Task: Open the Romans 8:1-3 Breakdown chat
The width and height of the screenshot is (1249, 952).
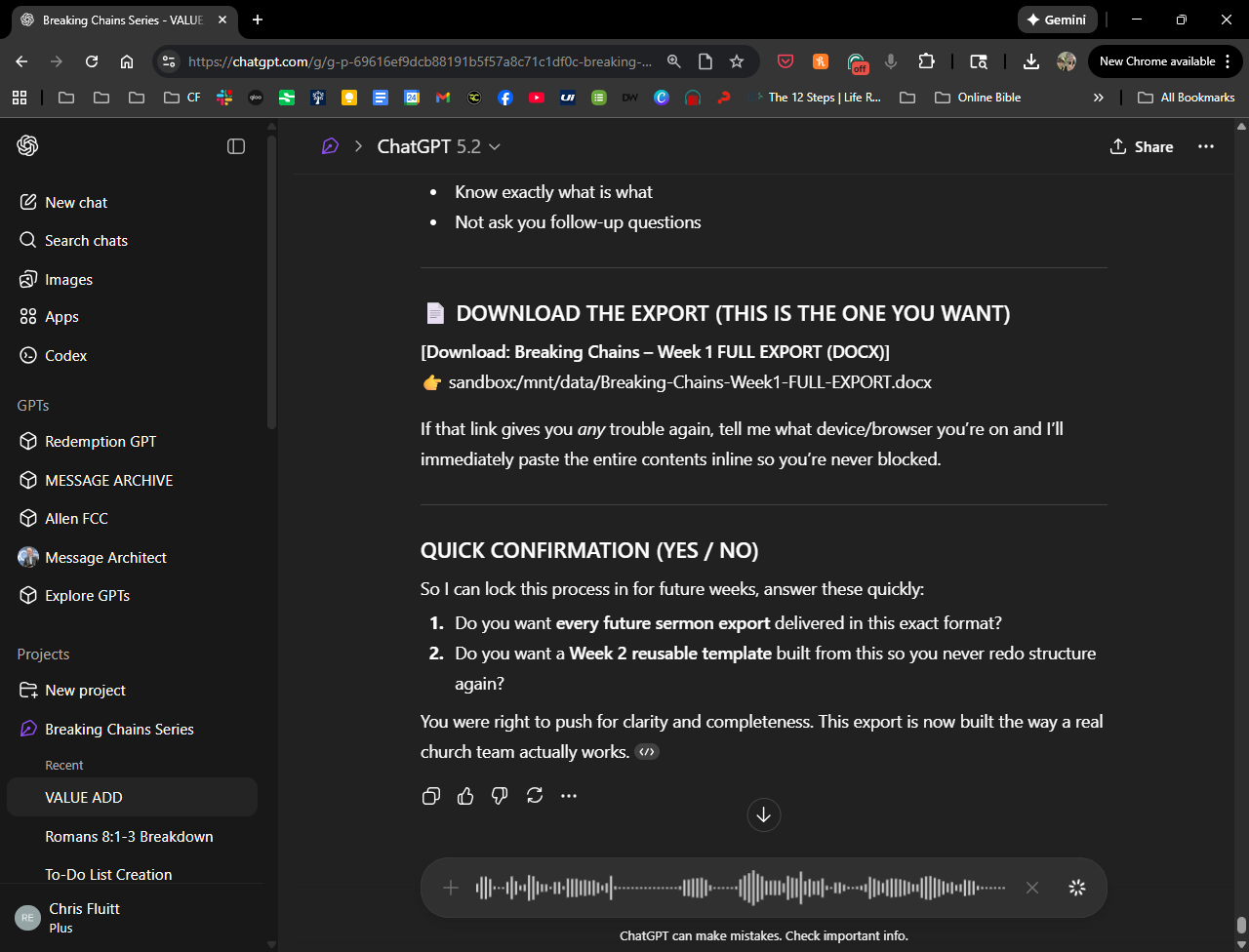Action: point(129,837)
